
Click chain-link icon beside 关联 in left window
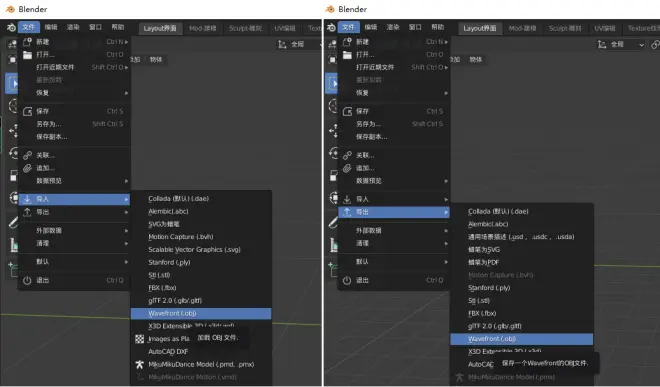pos(27,155)
